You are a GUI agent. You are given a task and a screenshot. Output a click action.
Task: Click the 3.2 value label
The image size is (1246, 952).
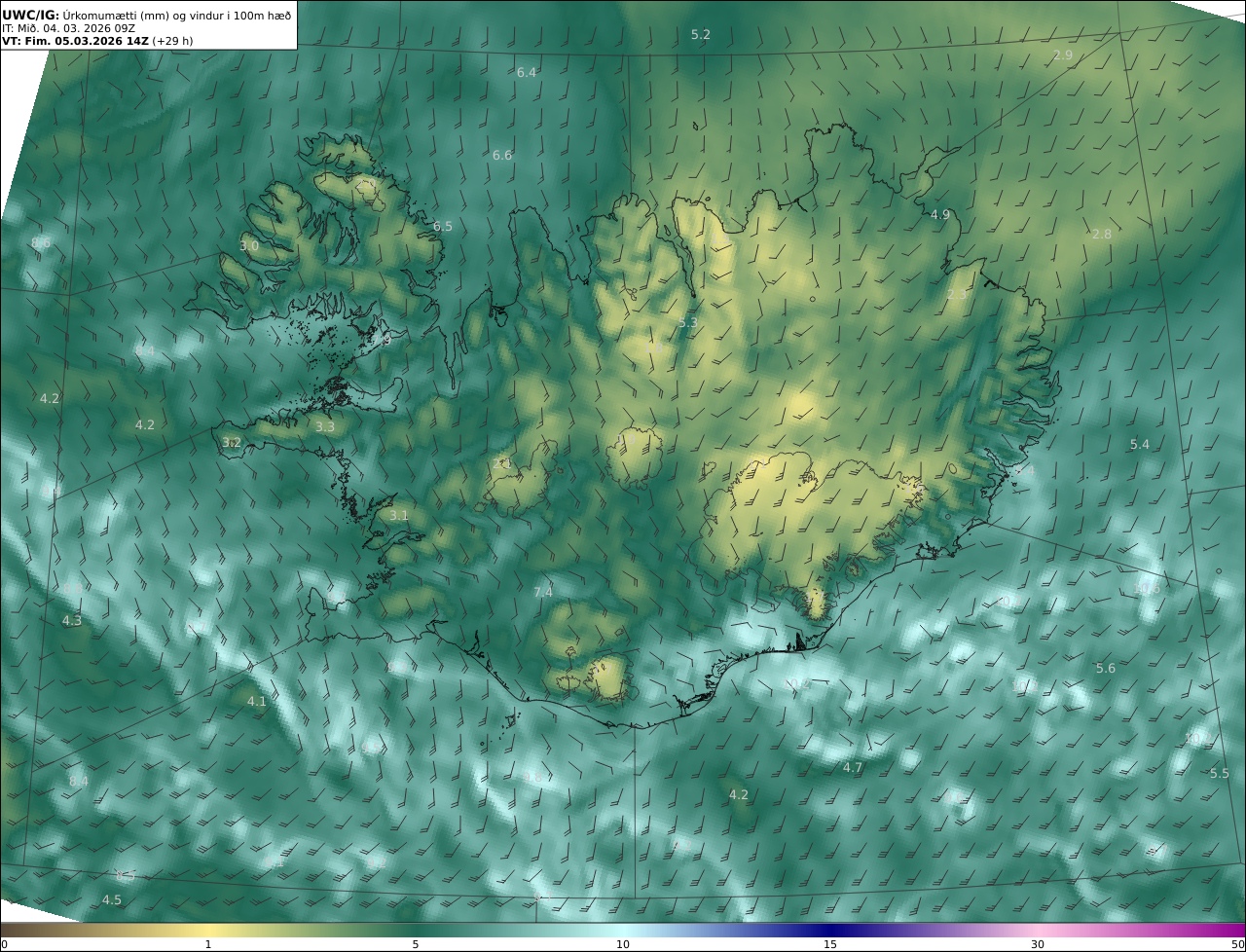232,442
